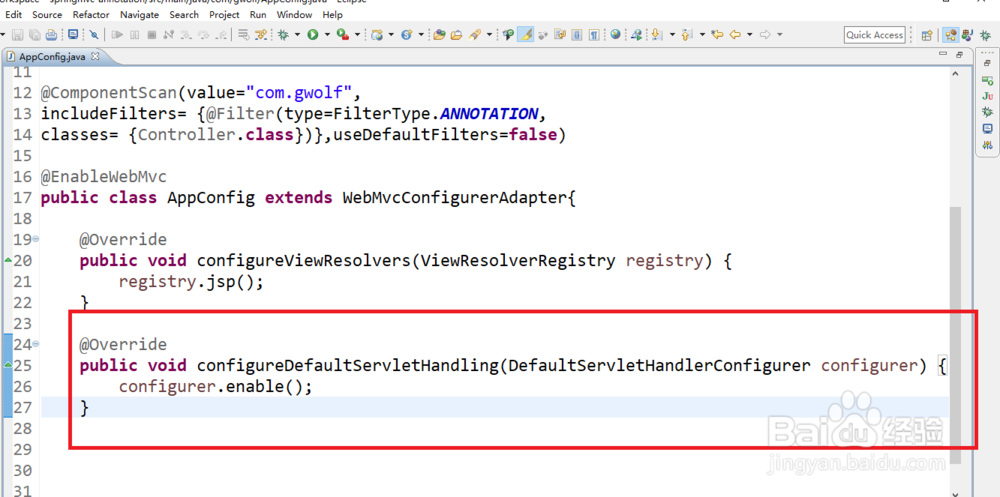Click the Print toolbar icon
Image resolution: width=1000 pixels, height=497 pixels.
pyautogui.click(x=51, y=35)
